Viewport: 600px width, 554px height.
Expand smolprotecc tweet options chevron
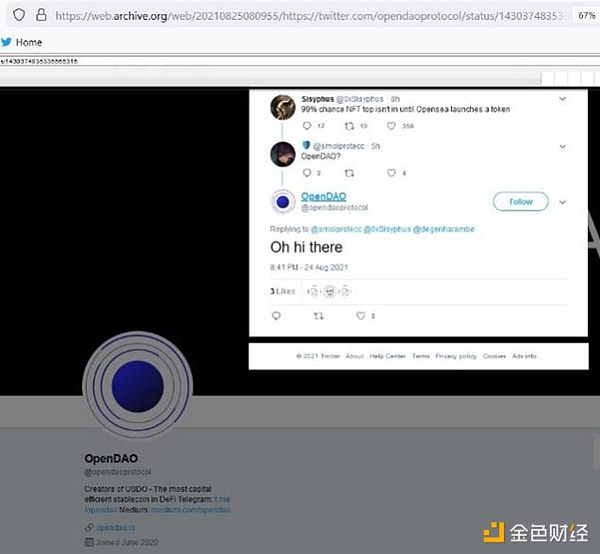561,146
